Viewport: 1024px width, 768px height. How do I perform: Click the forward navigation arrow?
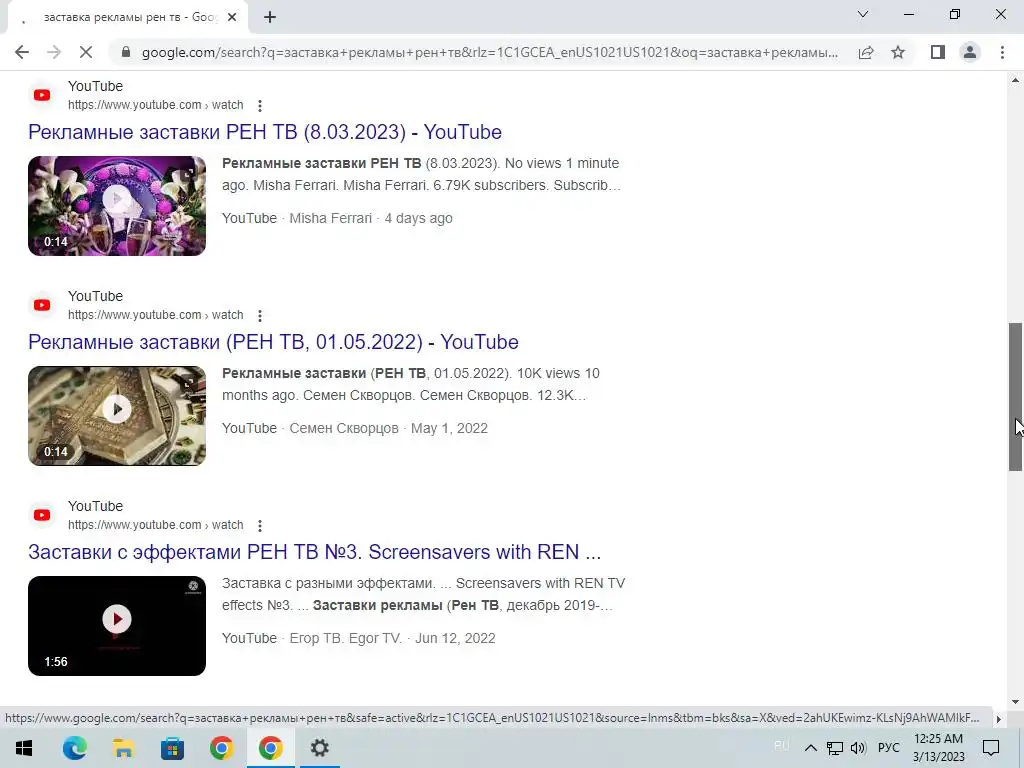[54, 52]
